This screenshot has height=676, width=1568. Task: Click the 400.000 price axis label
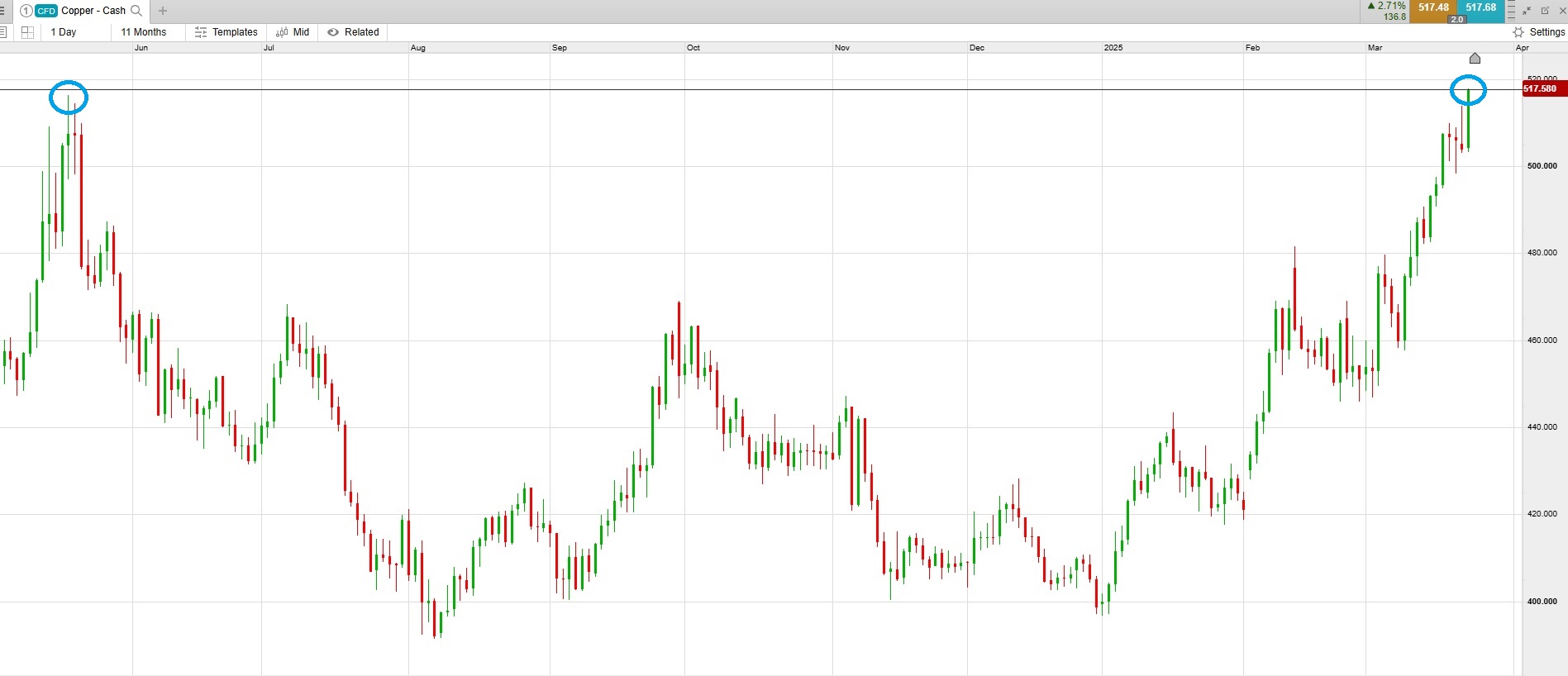[x=1542, y=602]
